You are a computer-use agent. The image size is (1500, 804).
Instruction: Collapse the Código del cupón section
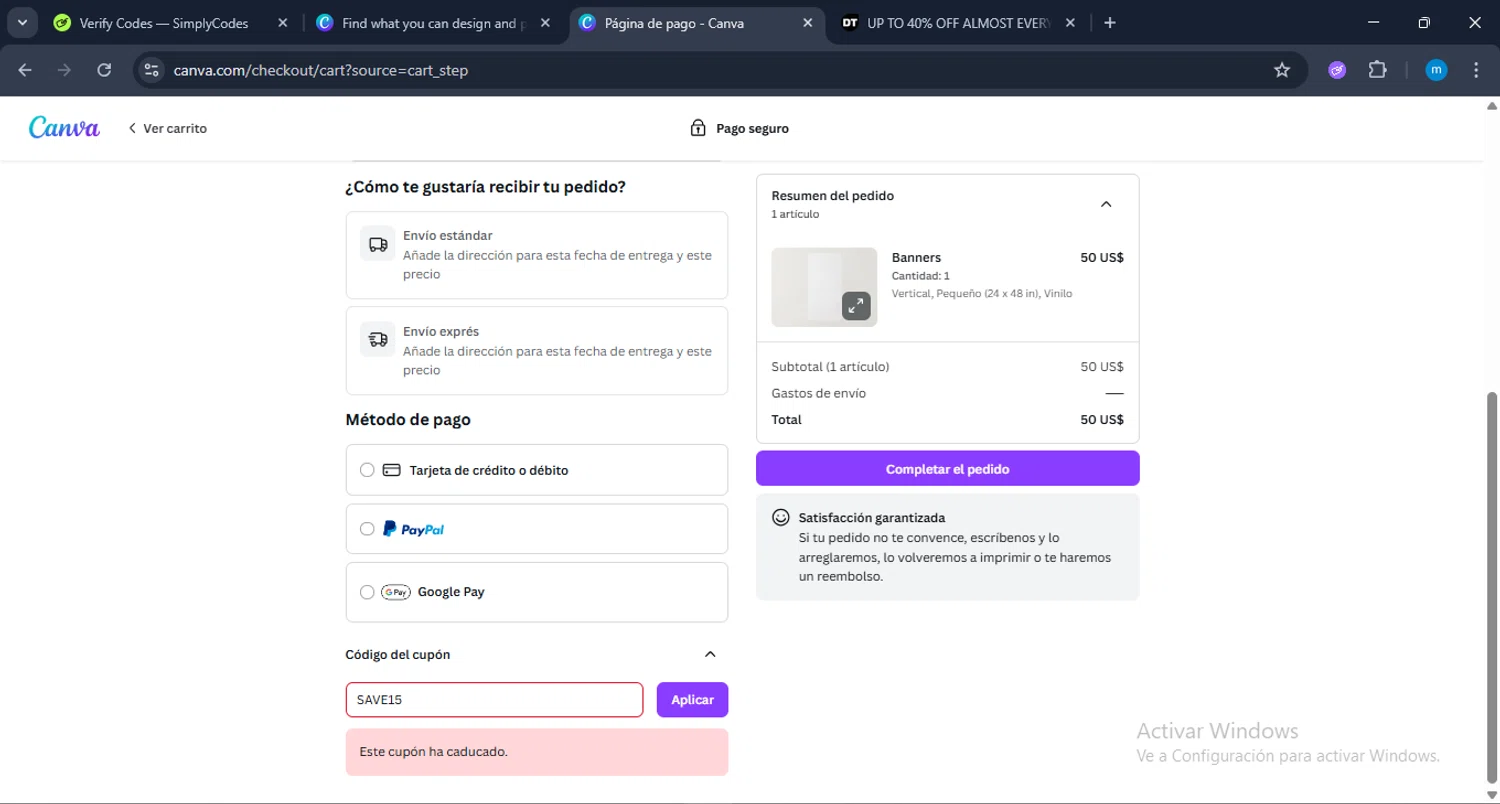710,655
